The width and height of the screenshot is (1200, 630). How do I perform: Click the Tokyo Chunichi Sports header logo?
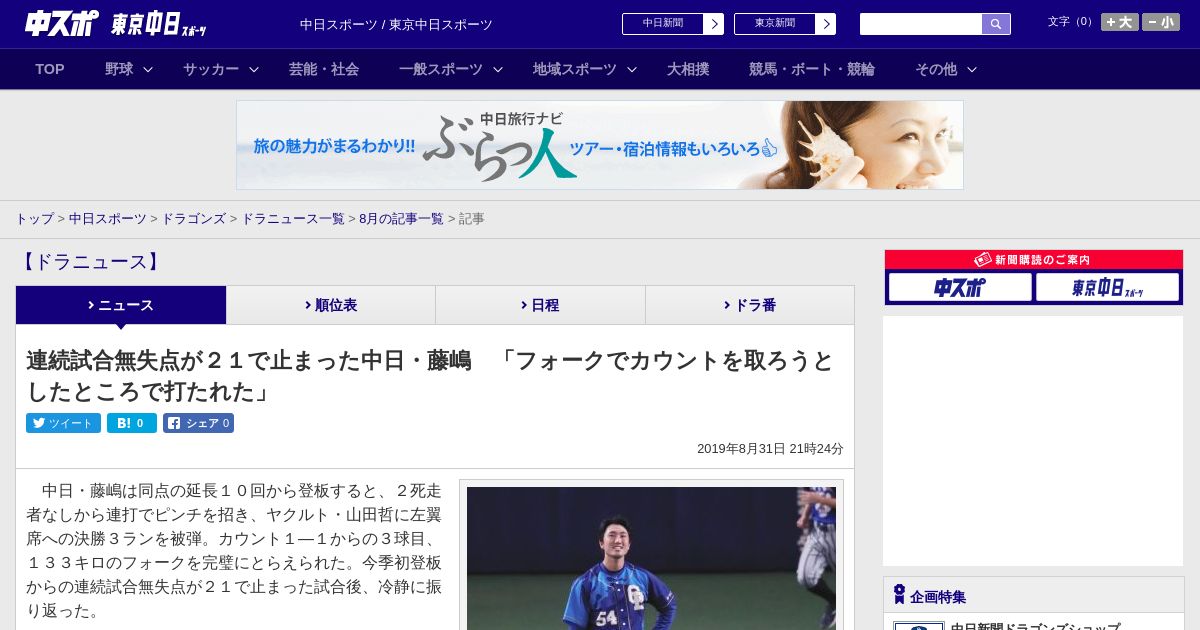click(x=158, y=24)
